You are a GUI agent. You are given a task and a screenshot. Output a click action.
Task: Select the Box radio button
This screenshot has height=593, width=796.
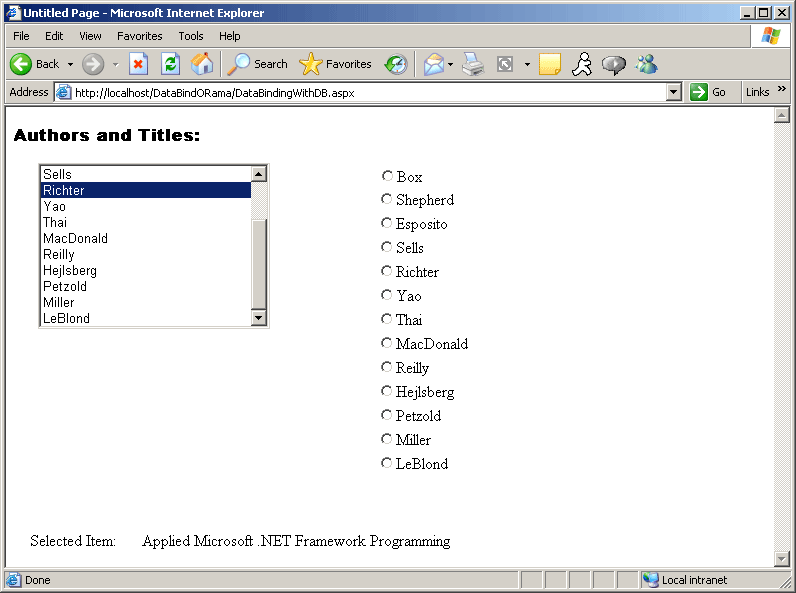point(387,176)
